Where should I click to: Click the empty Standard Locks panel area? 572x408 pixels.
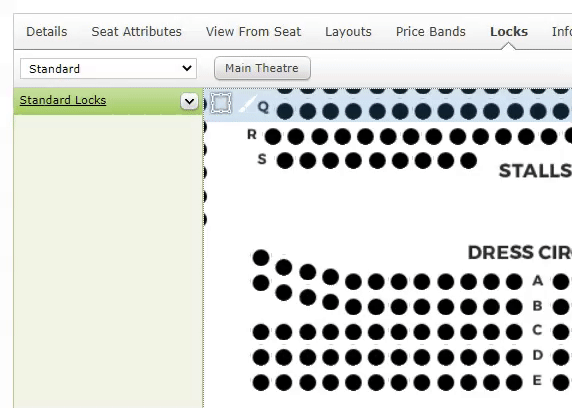[x=108, y=261]
